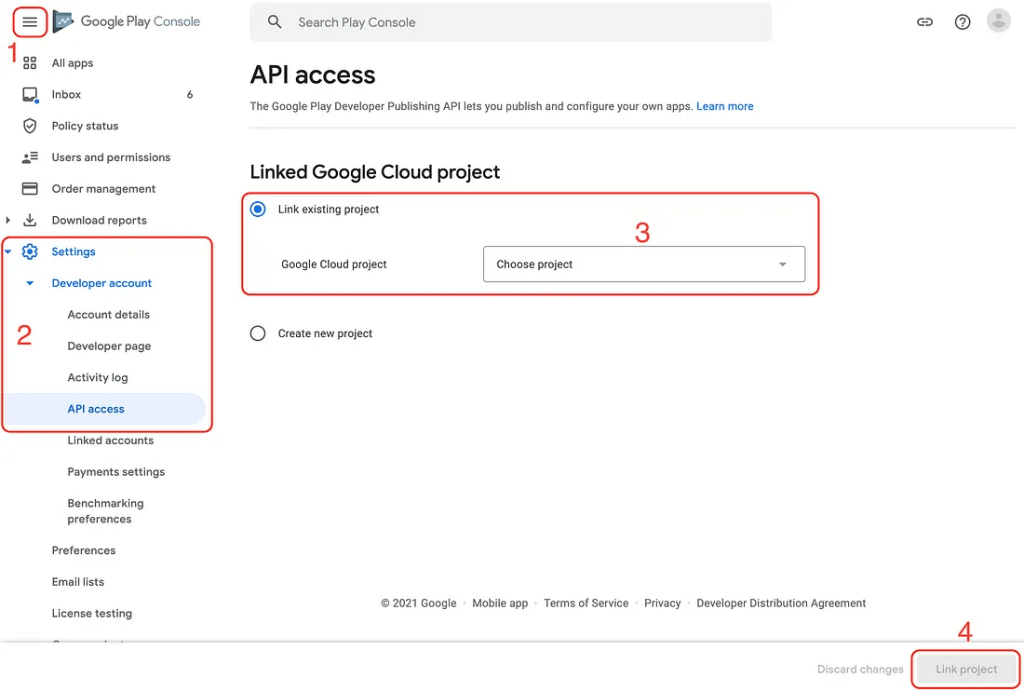Open the hamburger navigation menu
1024x691 pixels.
pos(29,22)
